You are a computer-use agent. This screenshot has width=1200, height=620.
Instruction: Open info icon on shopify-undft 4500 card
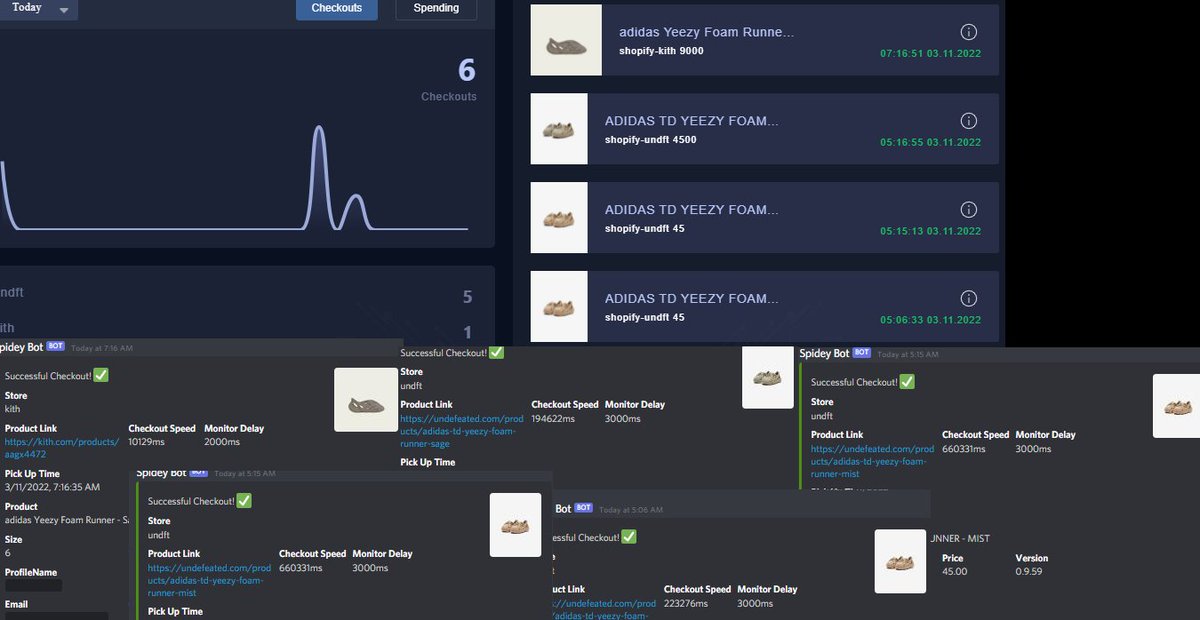[968, 121]
